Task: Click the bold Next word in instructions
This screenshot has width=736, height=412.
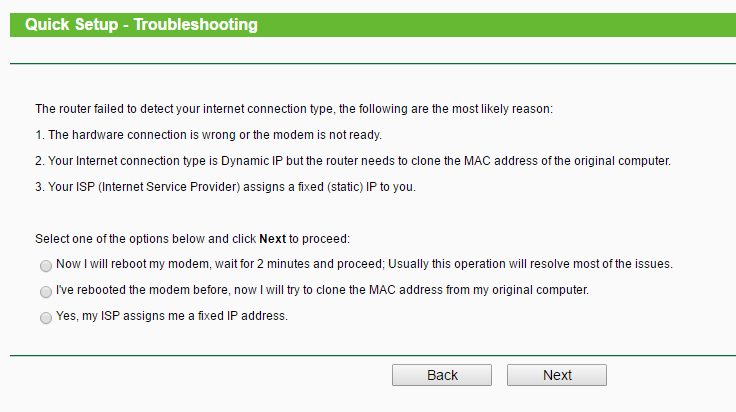Action: 273,239
